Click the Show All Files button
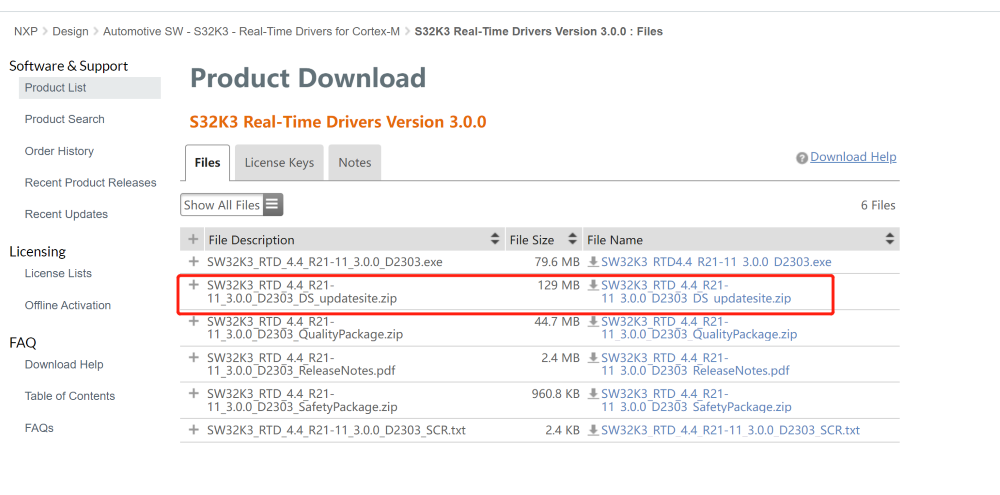1000x495 pixels. pos(232,205)
